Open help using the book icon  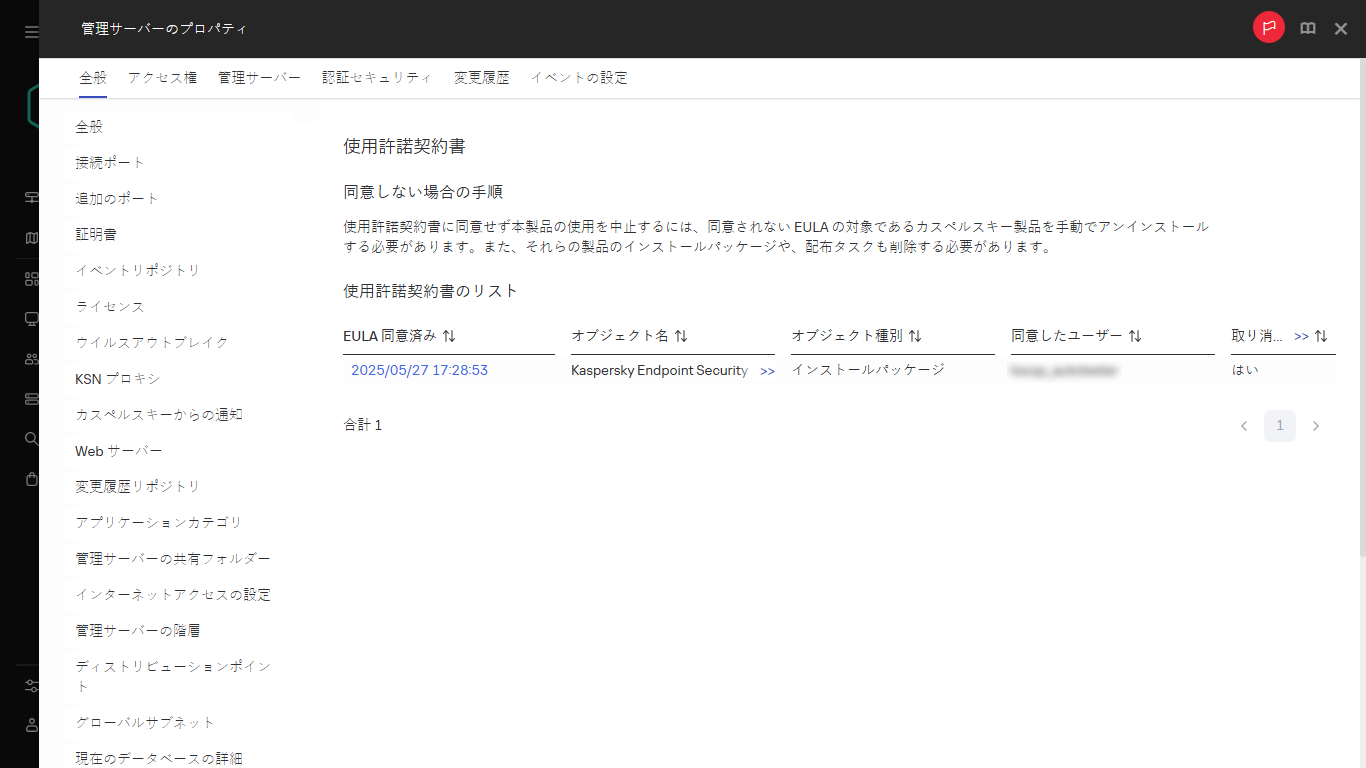click(1307, 28)
